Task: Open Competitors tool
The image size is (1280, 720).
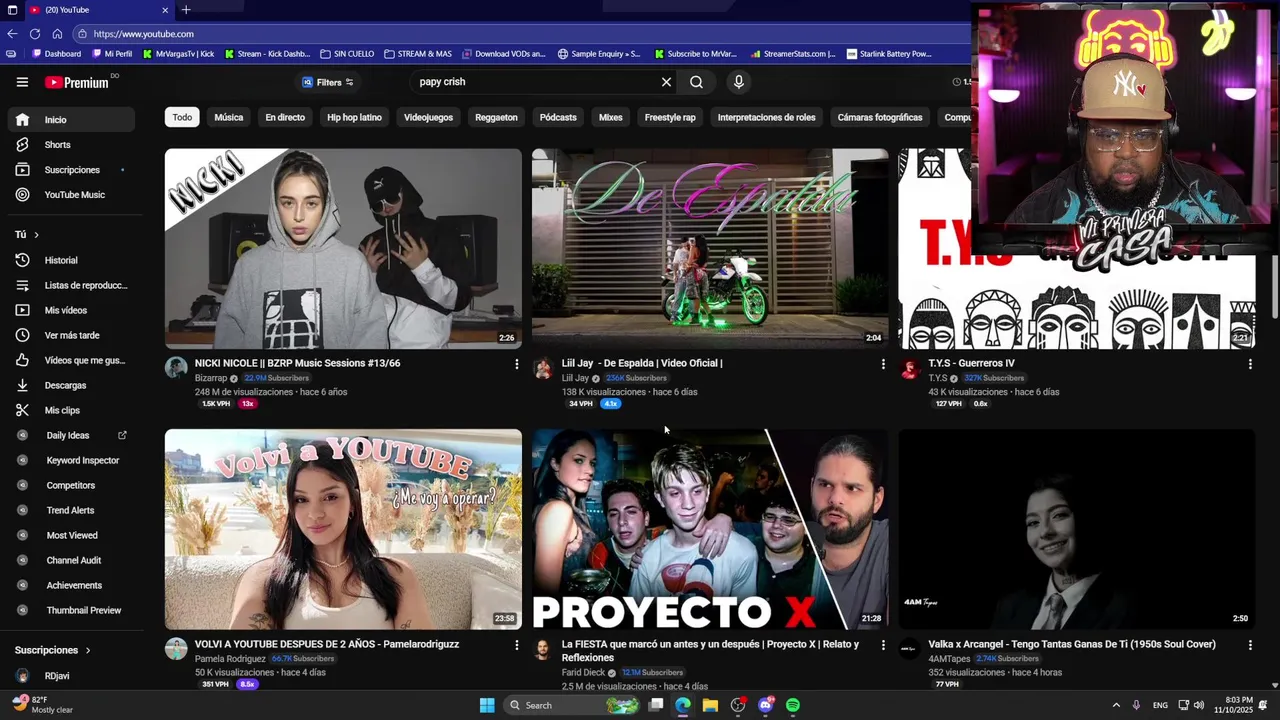Action: pyautogui.click(x=69, y=485)
